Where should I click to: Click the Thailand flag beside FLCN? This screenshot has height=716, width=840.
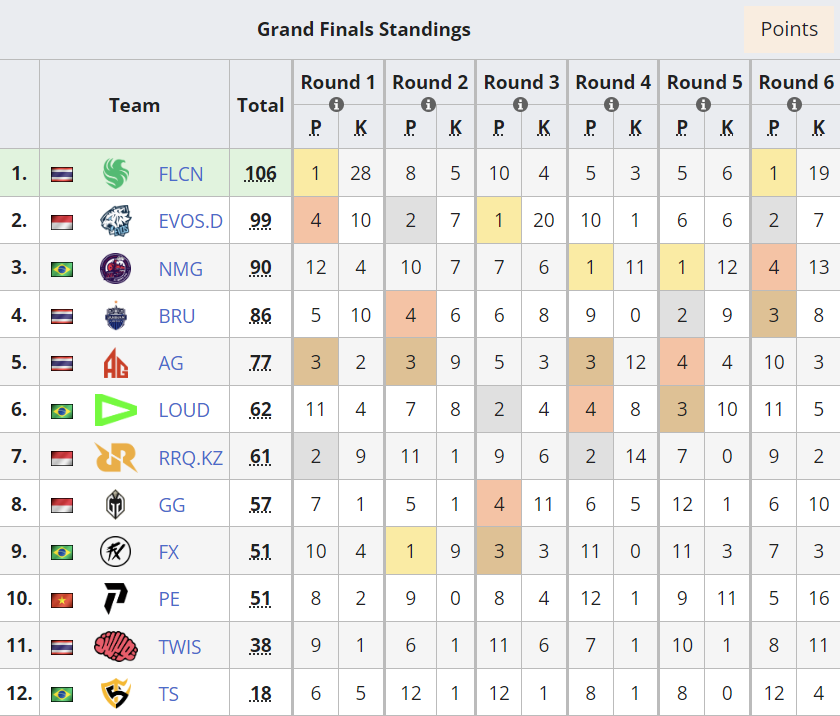click(x=63, y=174)
